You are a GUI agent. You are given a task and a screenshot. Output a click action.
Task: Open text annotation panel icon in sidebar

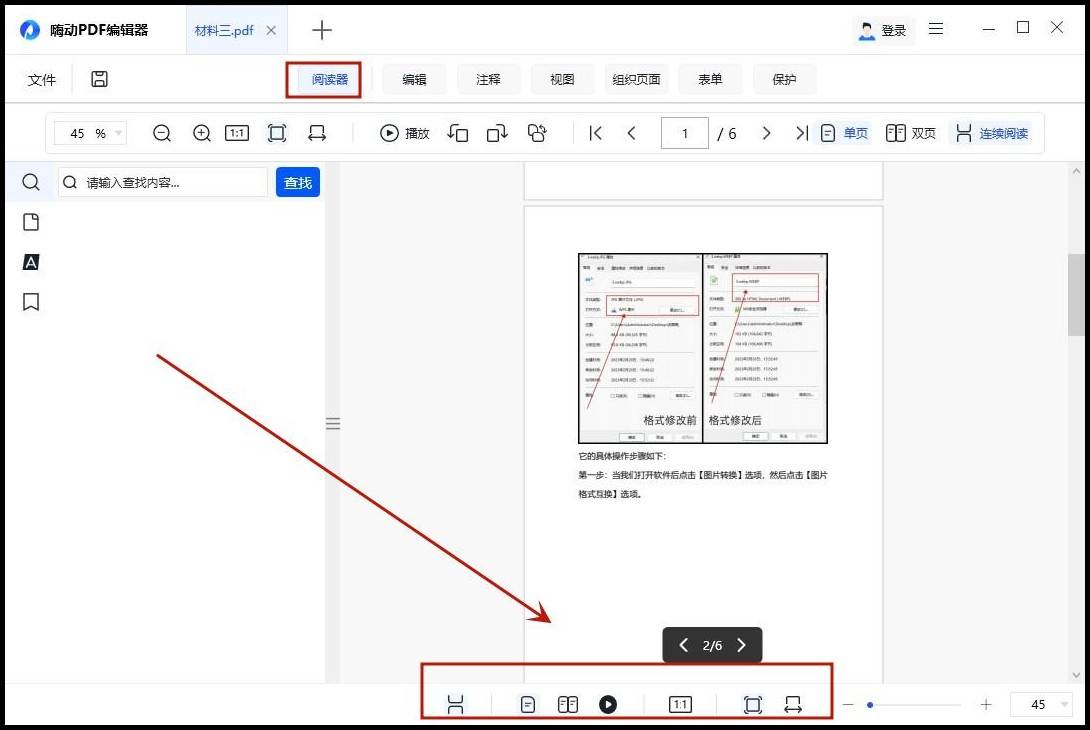tap(31, 262)
